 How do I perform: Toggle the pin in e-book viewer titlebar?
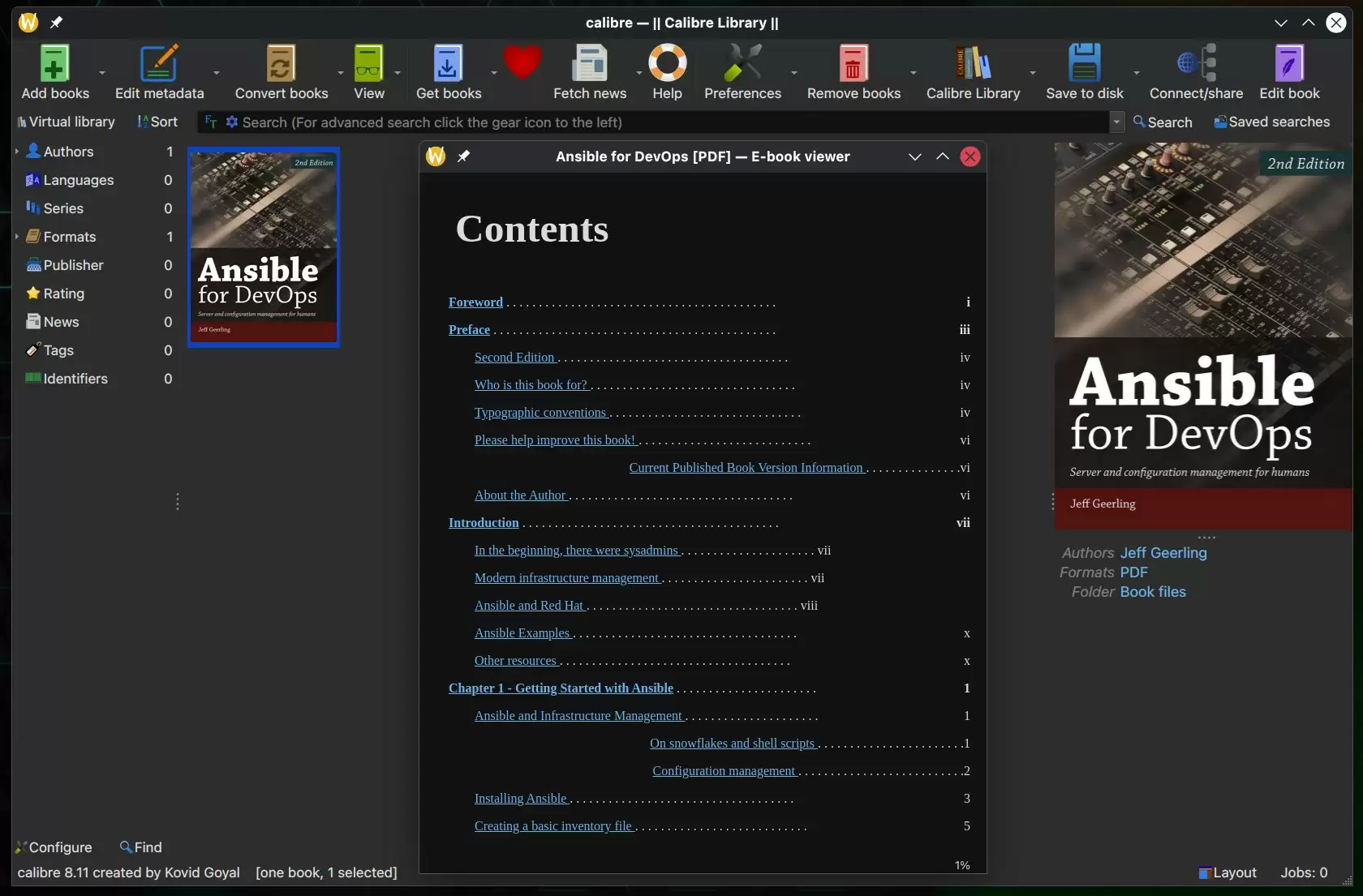[463, 156]
